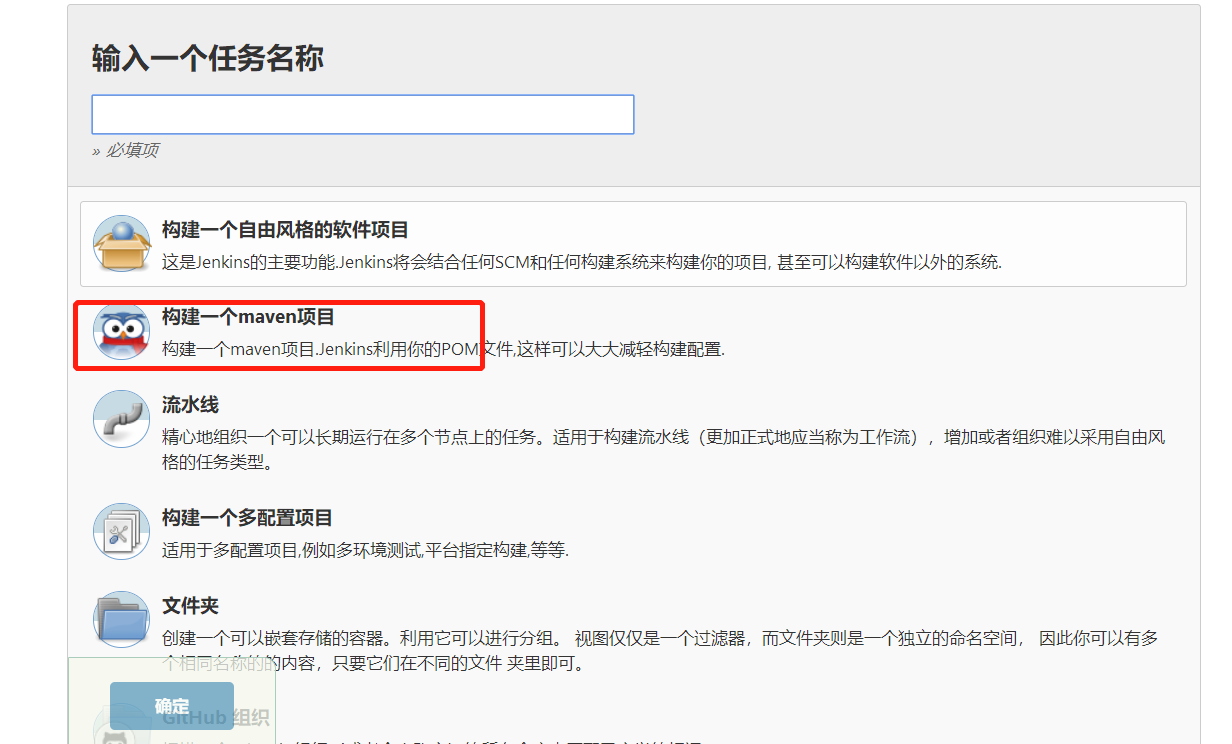
Task: Click folder description 创建一个可以嵌套存储的容器
Action: click(660, 650)
